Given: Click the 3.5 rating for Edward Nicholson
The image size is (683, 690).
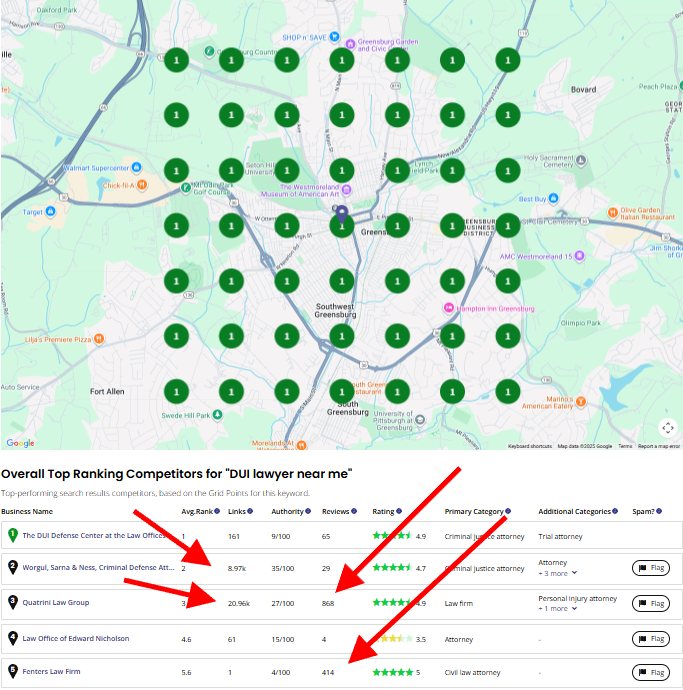Looking at the screenshot, I should click(x=421, y=639).
